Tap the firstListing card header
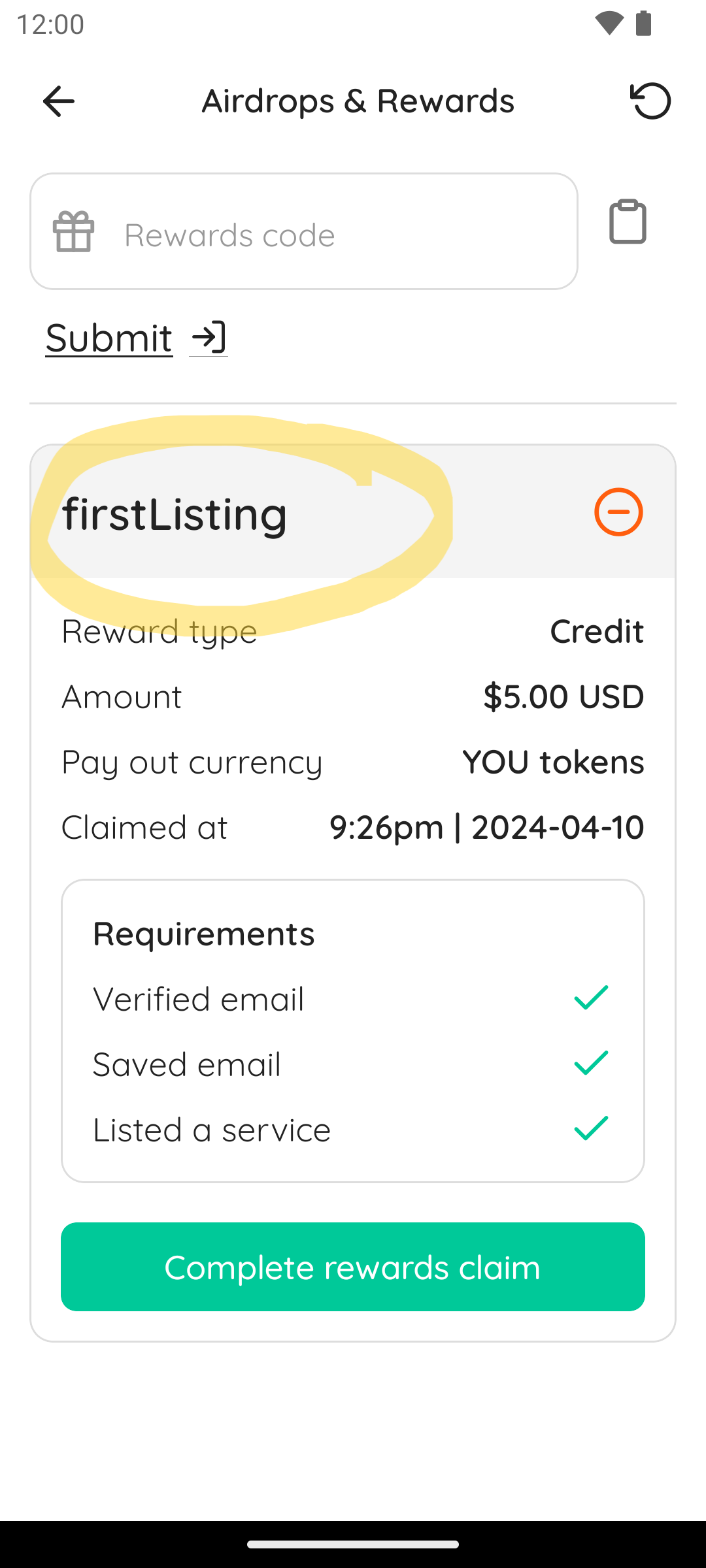Image resolution: width=706 pixels, height=1568 pixels. click(353, 512)
